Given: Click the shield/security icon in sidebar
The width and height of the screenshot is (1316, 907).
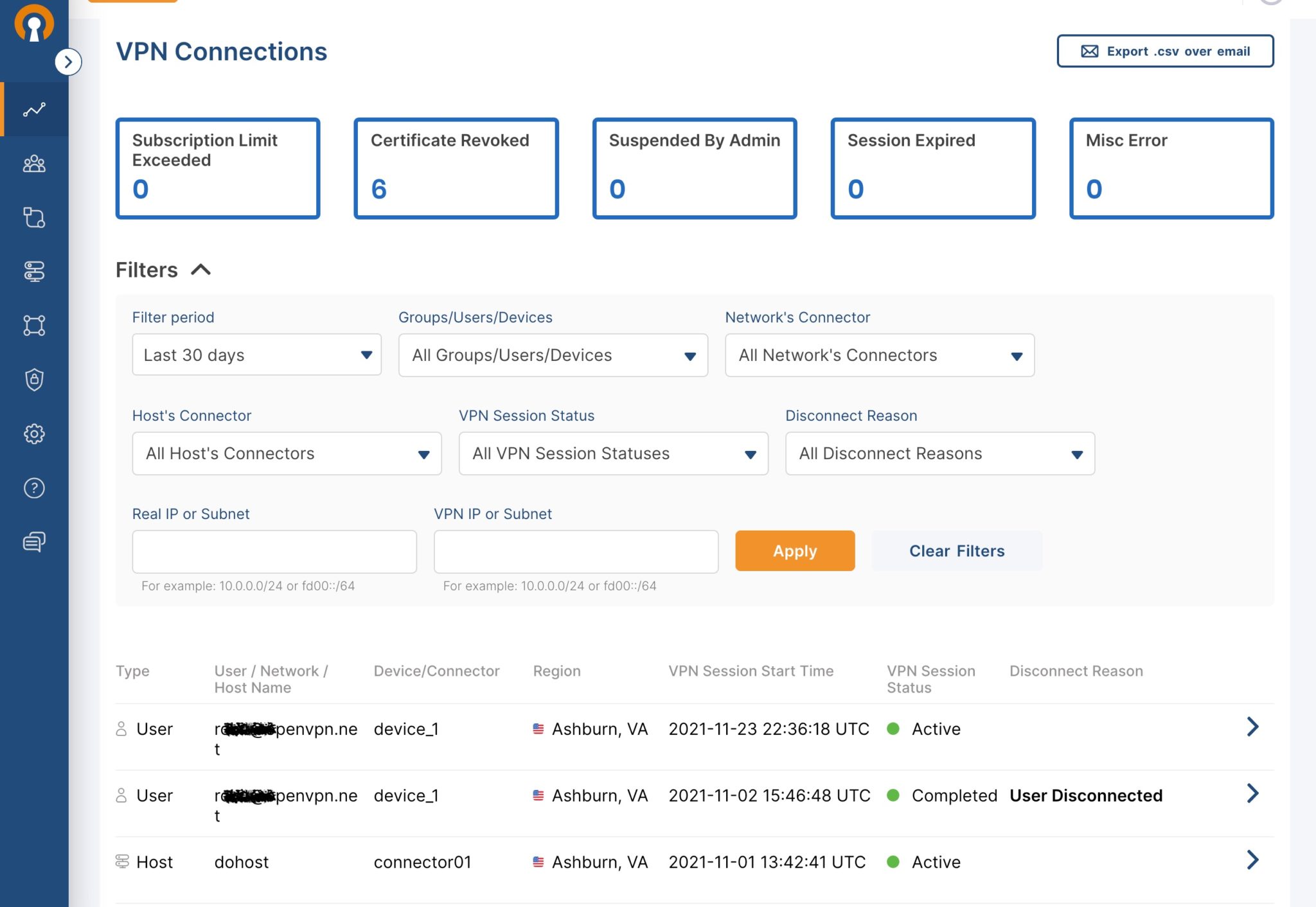Looking at the screenshot, I should point(34,379).
